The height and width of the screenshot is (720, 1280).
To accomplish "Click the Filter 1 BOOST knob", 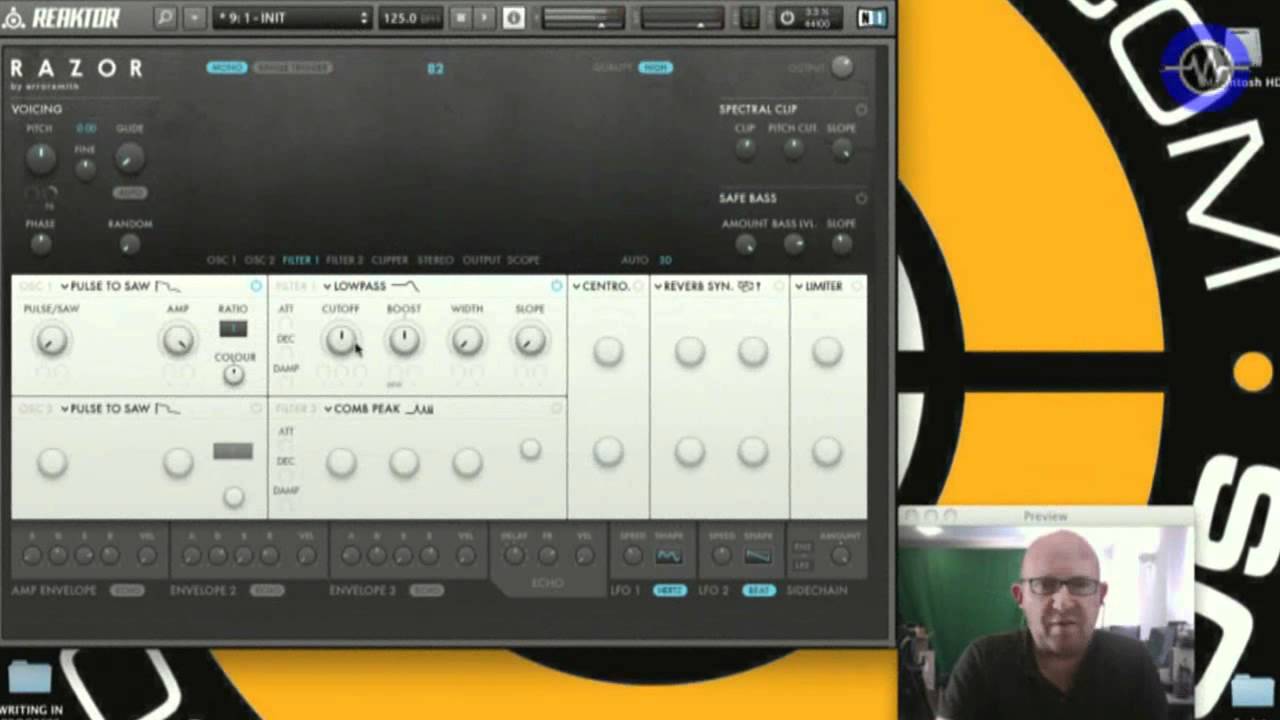I will click(404, 341).
